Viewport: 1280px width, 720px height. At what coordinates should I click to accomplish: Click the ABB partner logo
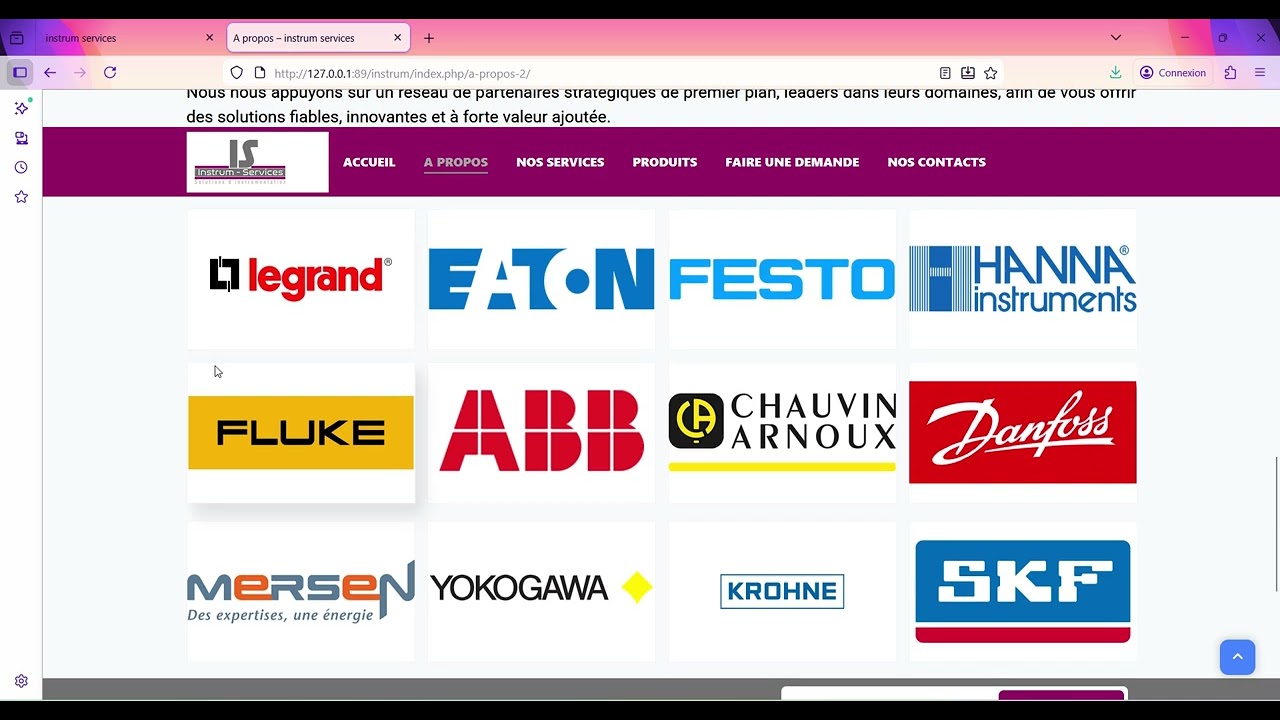[541, 432]
